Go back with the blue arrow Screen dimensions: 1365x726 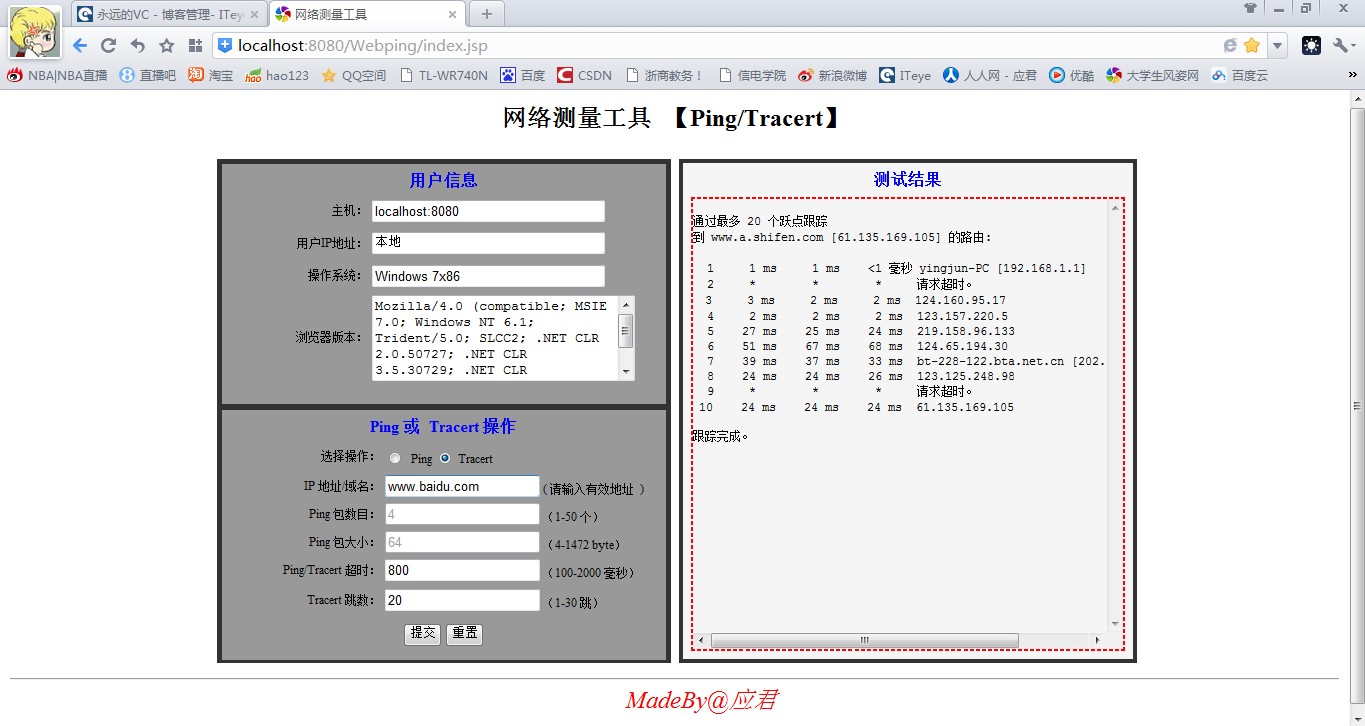click(x=80, y=45)
